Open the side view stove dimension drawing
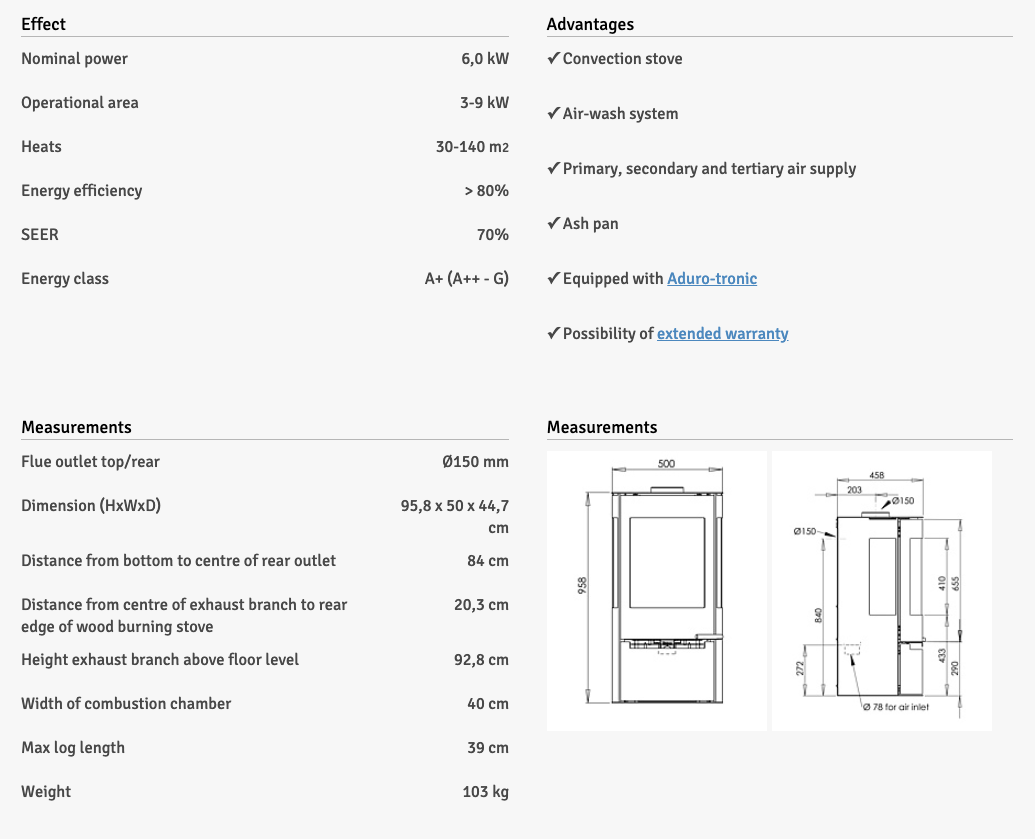The image size is (1035, 839). (881, 590)
